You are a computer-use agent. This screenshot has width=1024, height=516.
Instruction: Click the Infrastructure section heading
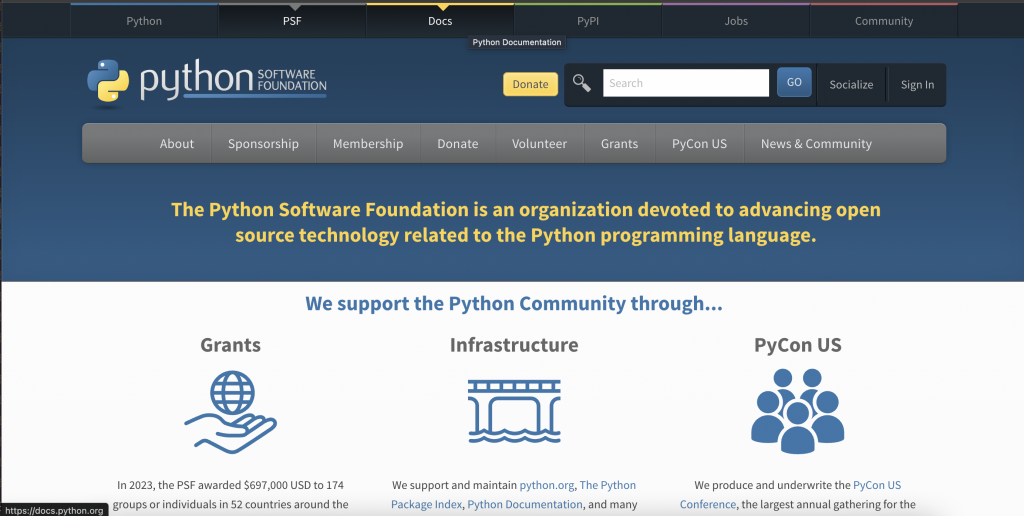(x=514, y=345)
